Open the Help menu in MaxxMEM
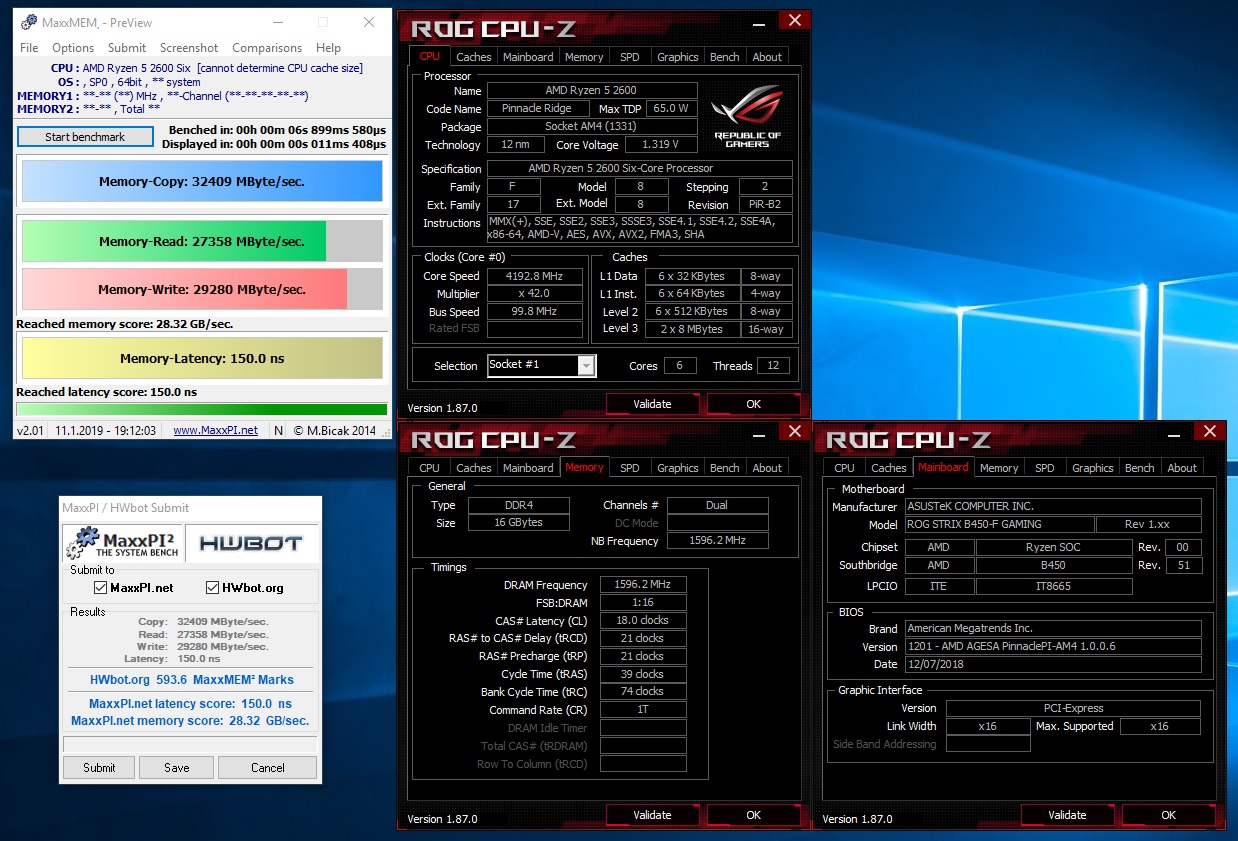 329,48
